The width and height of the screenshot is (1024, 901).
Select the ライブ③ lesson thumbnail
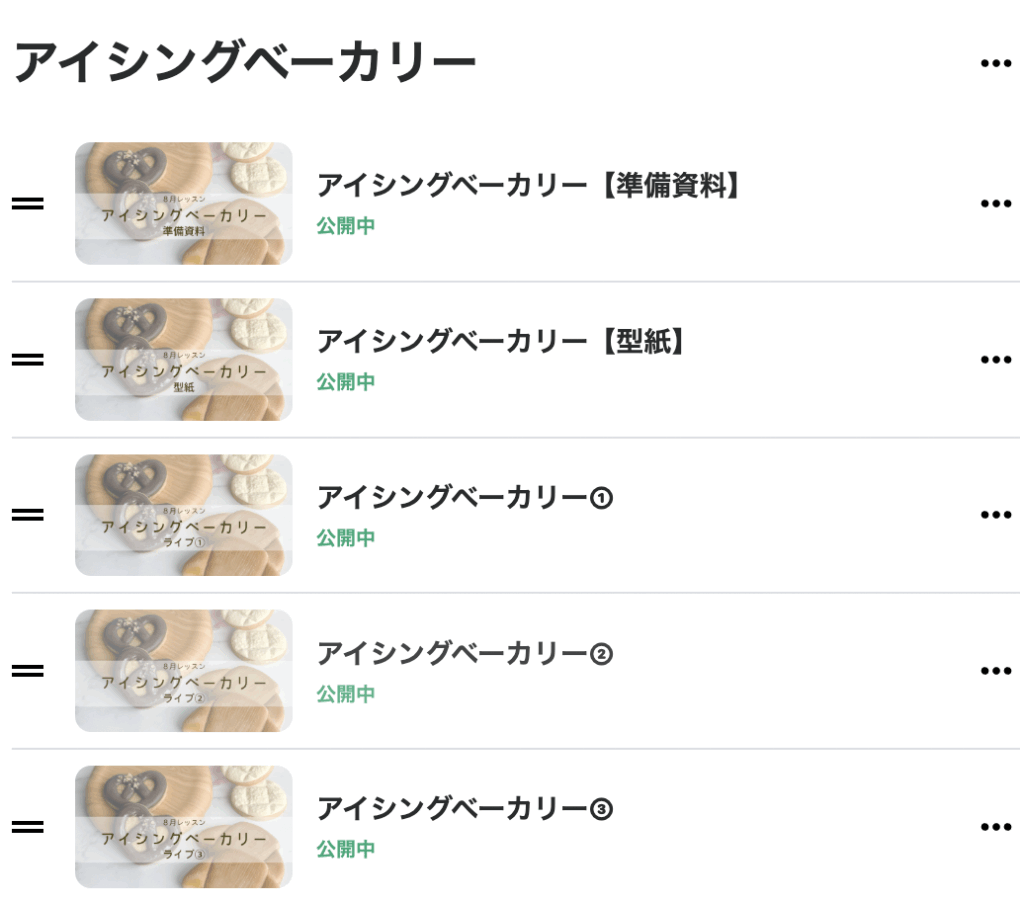[184, 827]
